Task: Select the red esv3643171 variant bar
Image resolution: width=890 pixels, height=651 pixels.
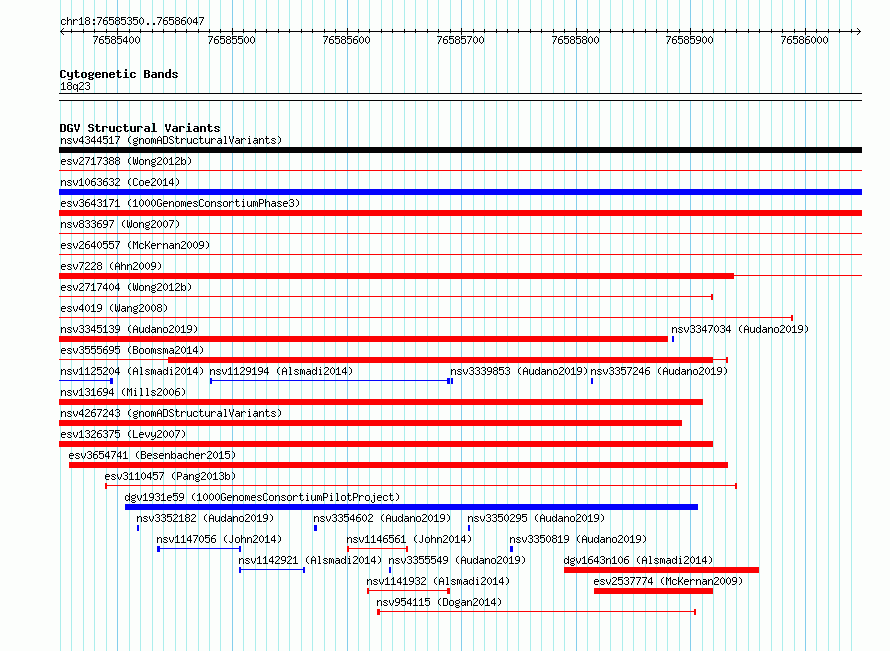Action: (x=460, y=213)
